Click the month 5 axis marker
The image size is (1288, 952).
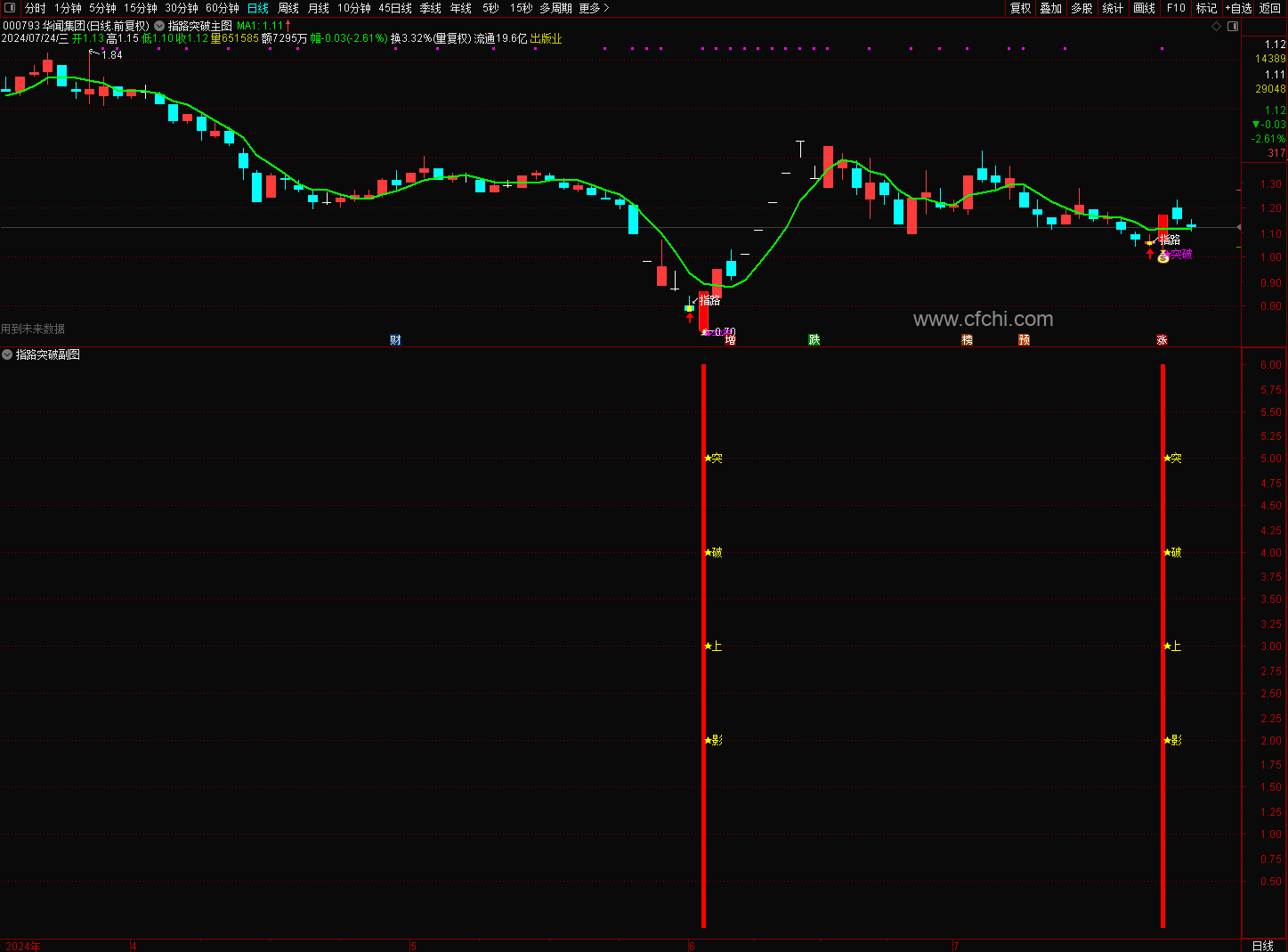coord(413,946)
